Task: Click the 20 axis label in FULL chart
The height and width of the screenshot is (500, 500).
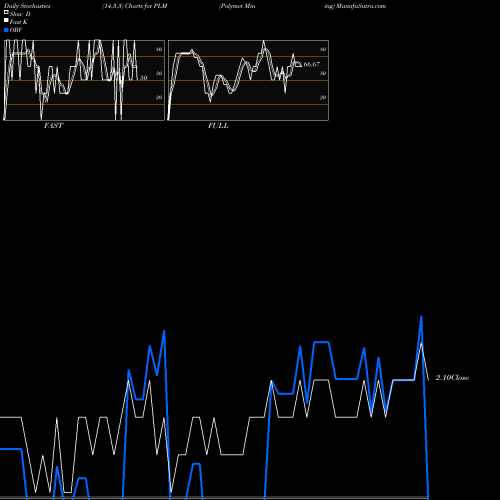Action: point(323,97)
